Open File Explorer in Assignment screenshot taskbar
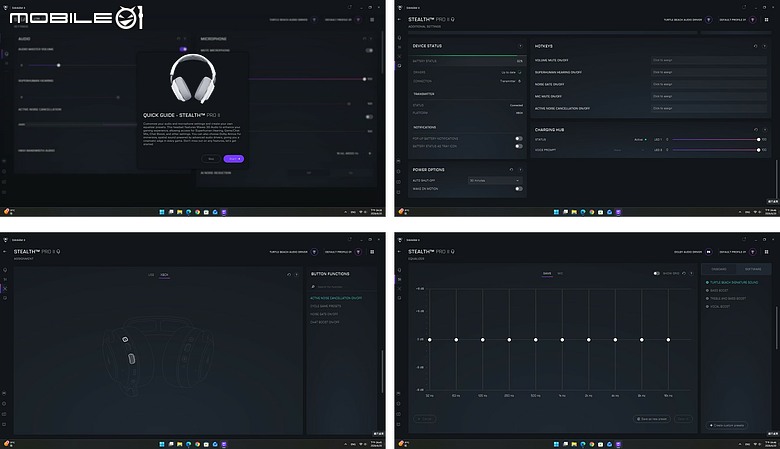 point(180,444)
